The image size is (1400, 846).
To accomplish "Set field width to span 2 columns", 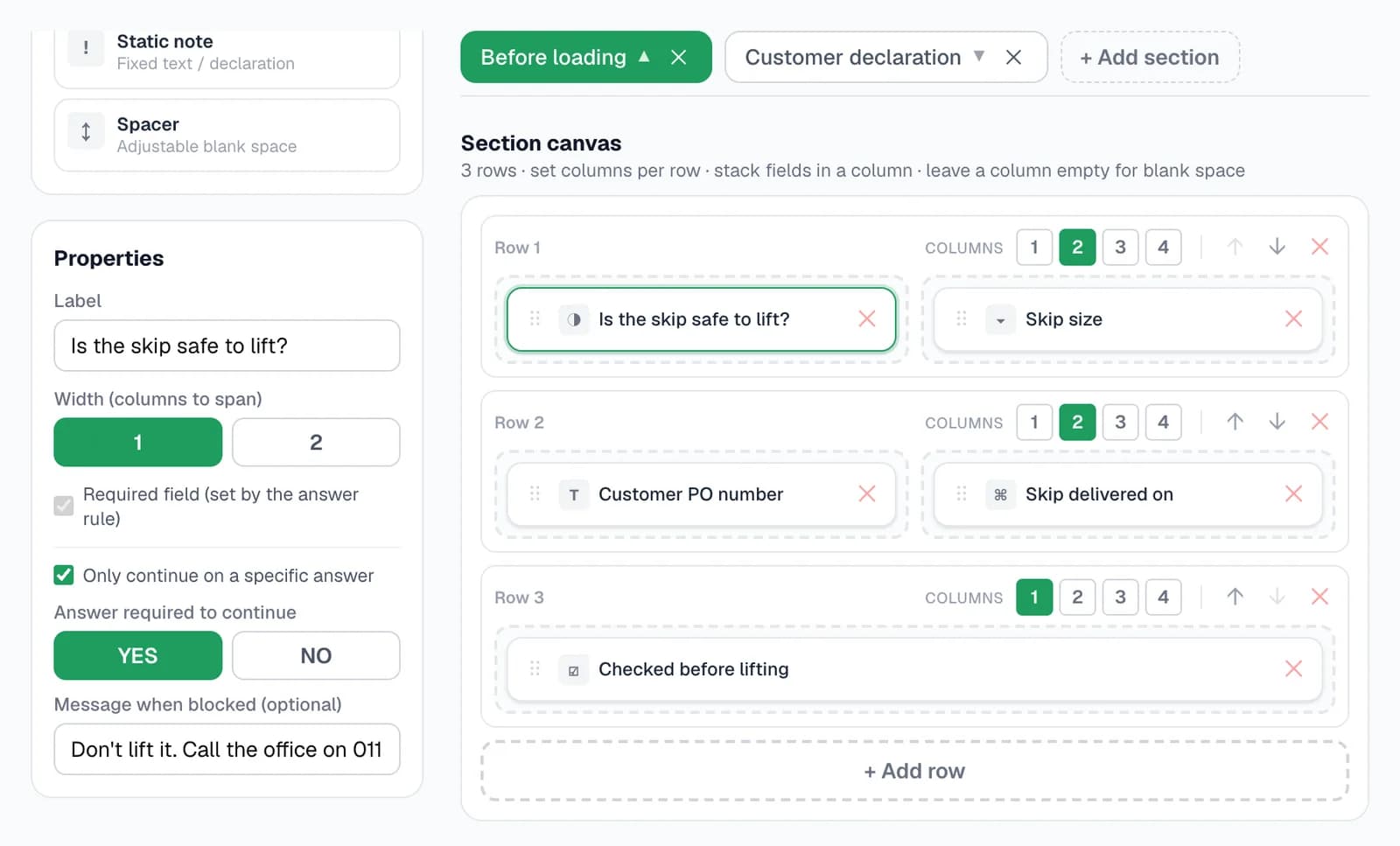I will coord(316,442).
